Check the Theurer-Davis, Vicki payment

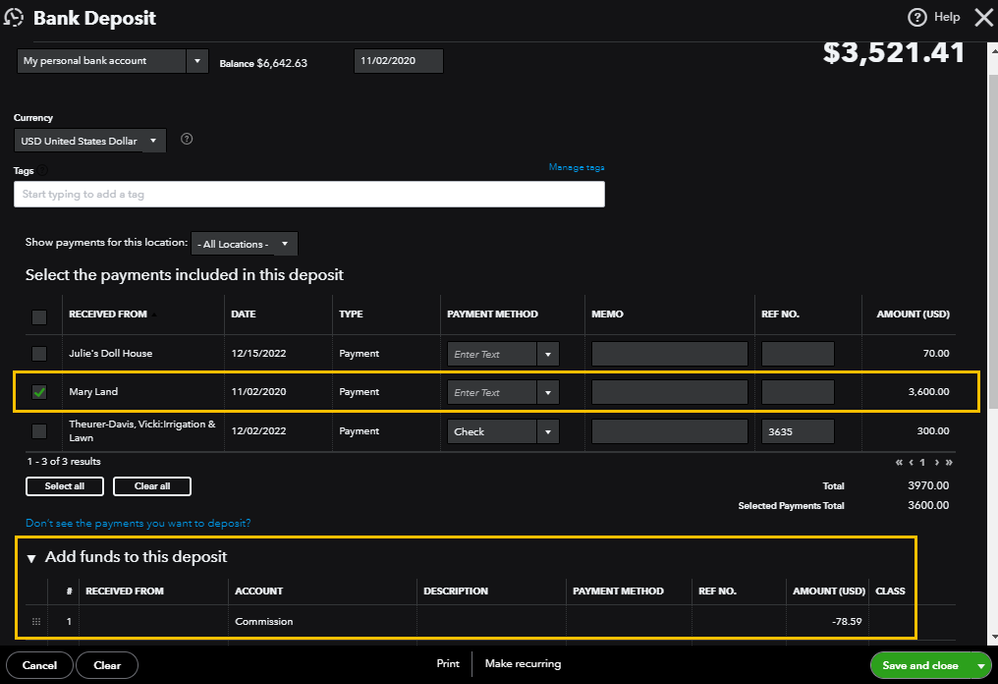39,431
